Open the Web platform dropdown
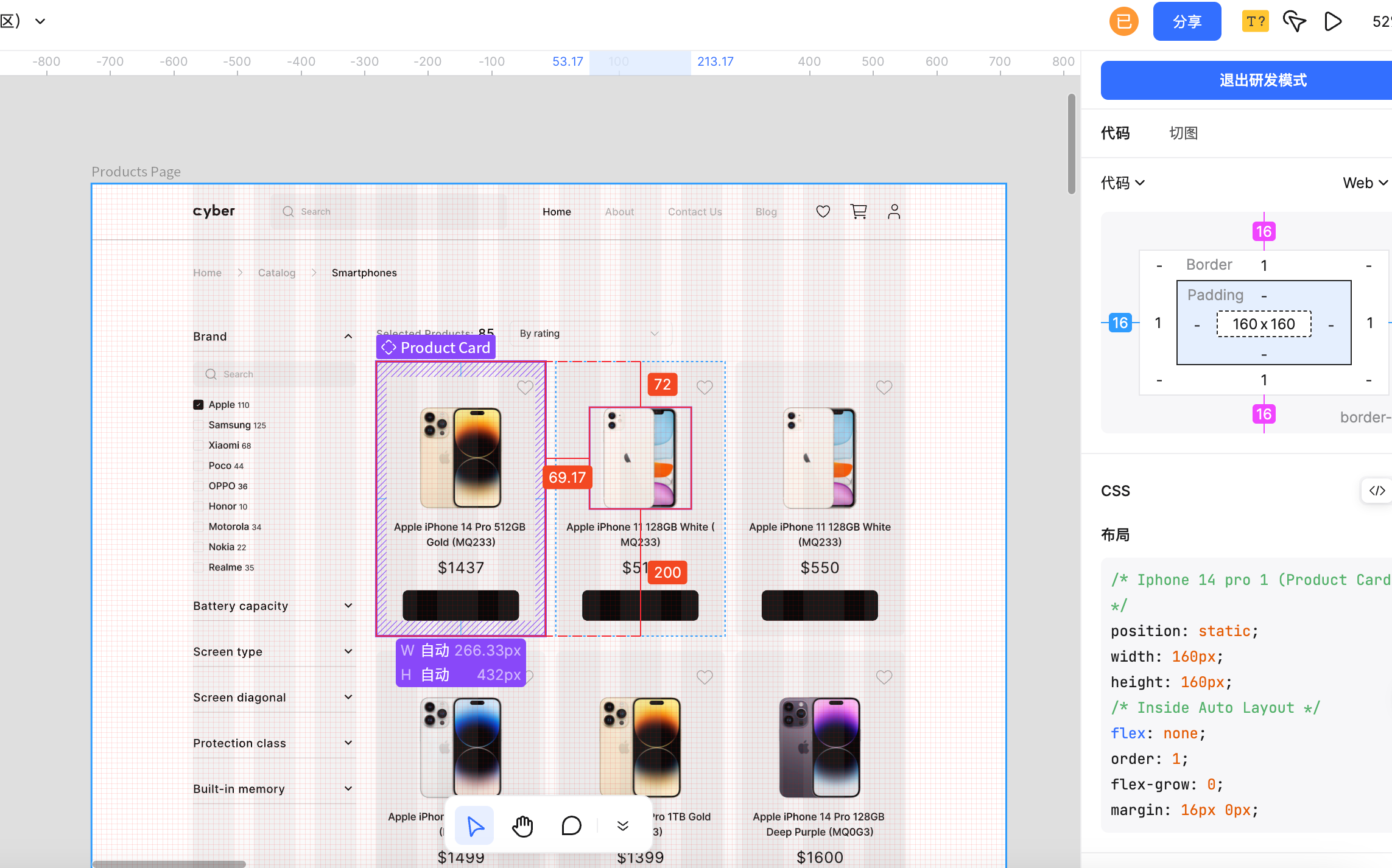The image size is (1392, 868). 1365,183
